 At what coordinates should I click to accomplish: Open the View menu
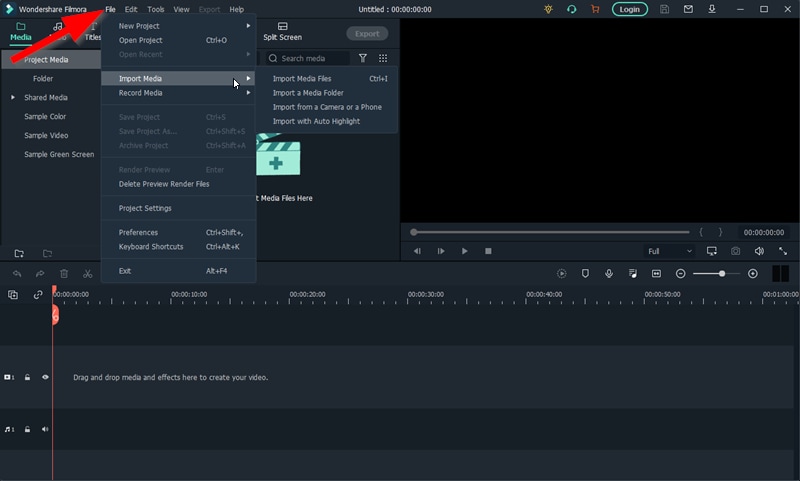point(181,9)
